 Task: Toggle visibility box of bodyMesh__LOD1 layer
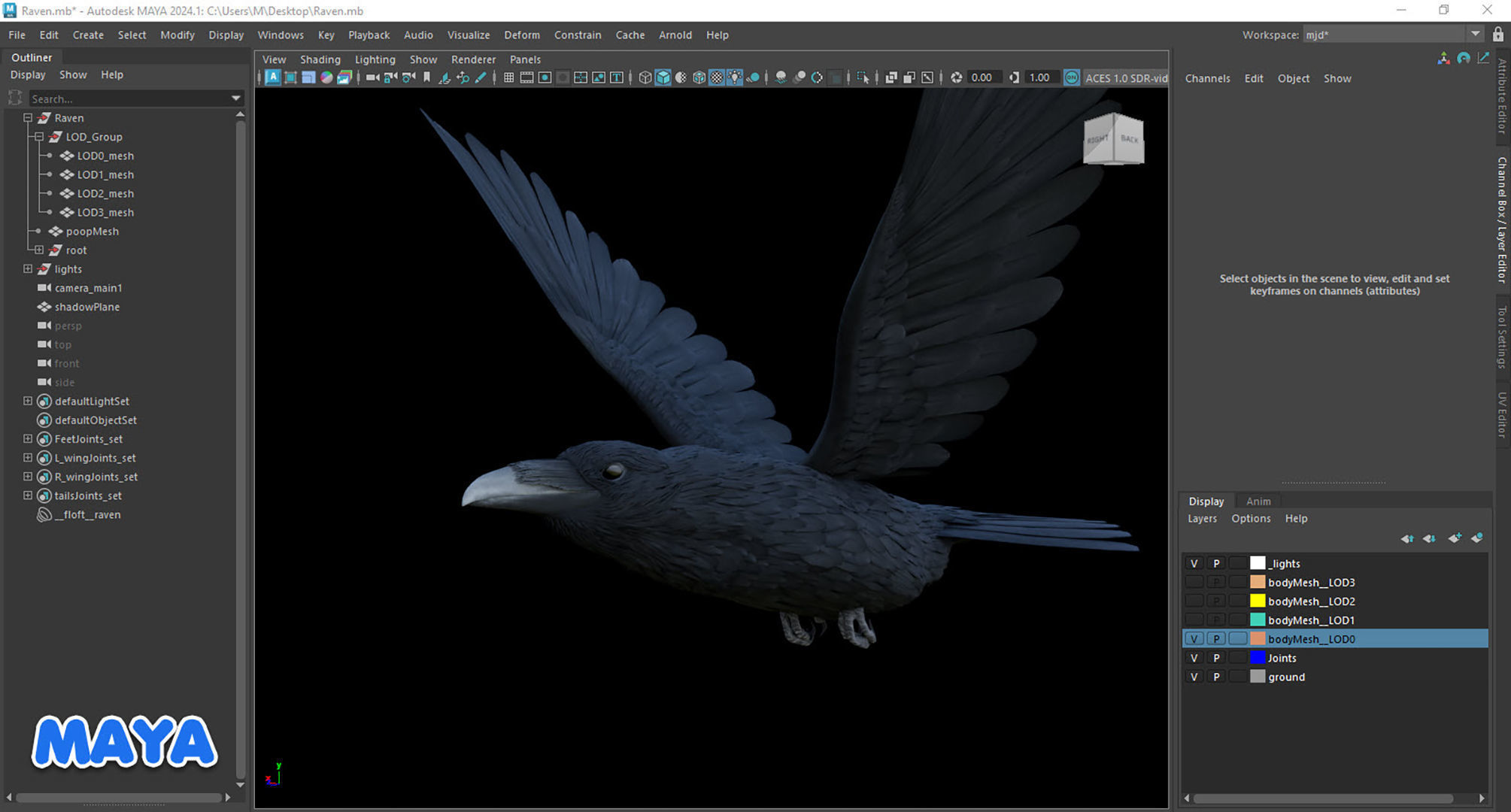[1194, 620]
